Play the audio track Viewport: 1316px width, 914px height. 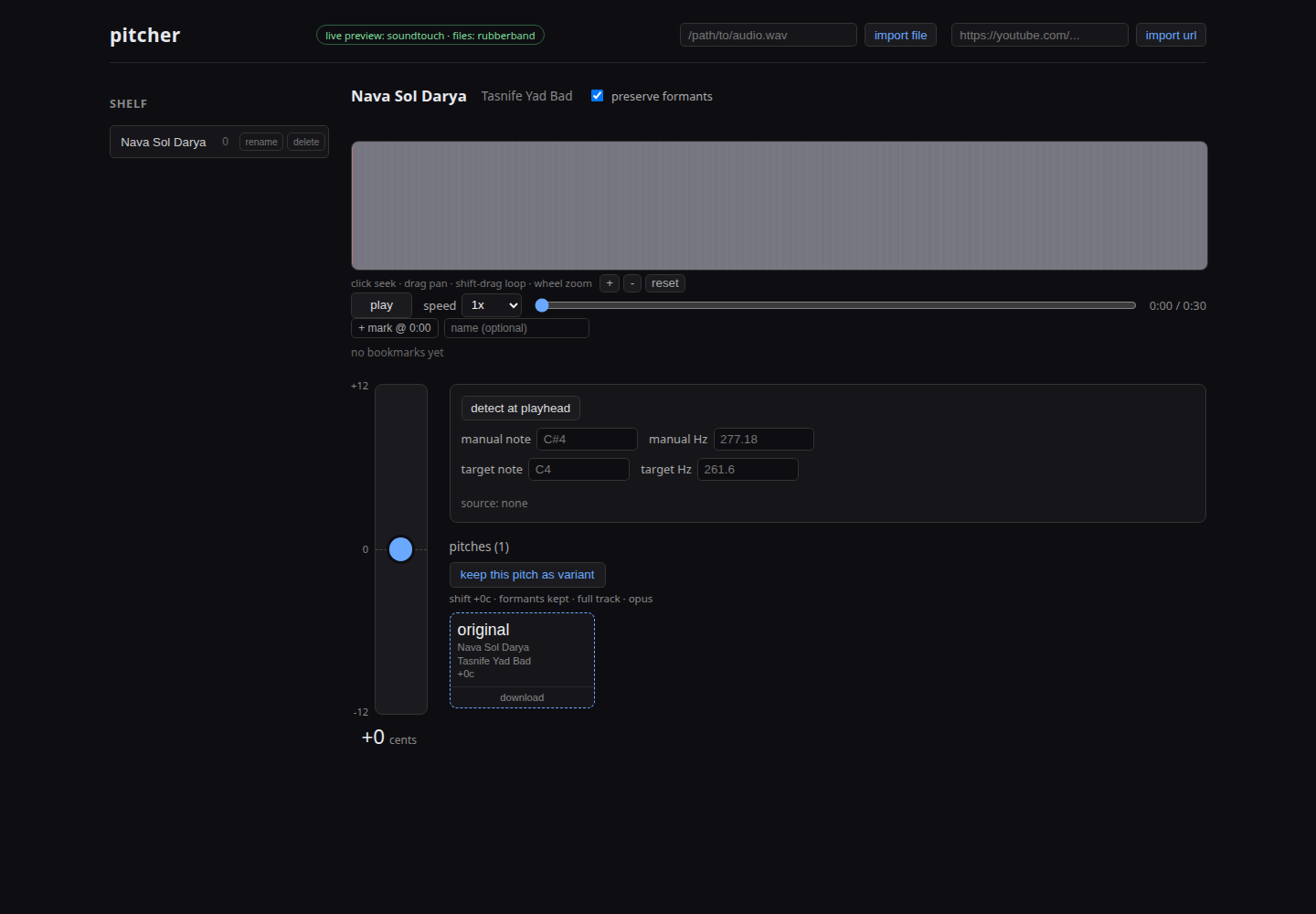pyautogui.click(x=381, y=305)
